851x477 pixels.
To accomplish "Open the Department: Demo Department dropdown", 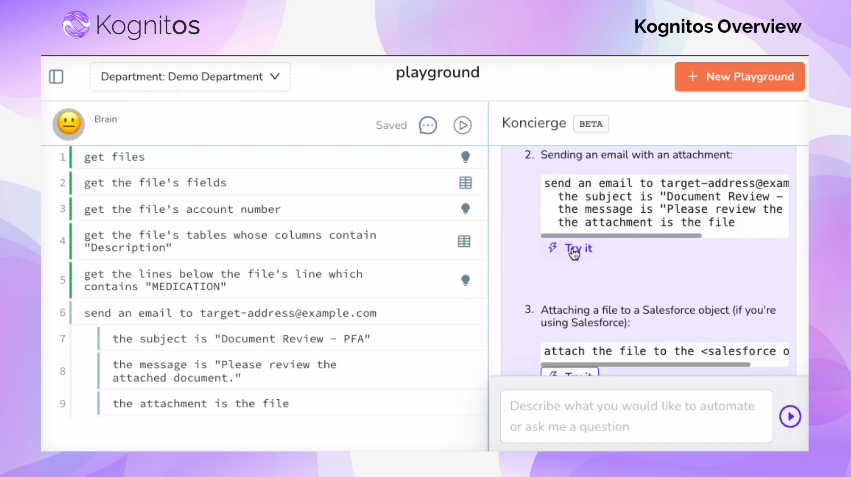I will [x=190, y=77].
